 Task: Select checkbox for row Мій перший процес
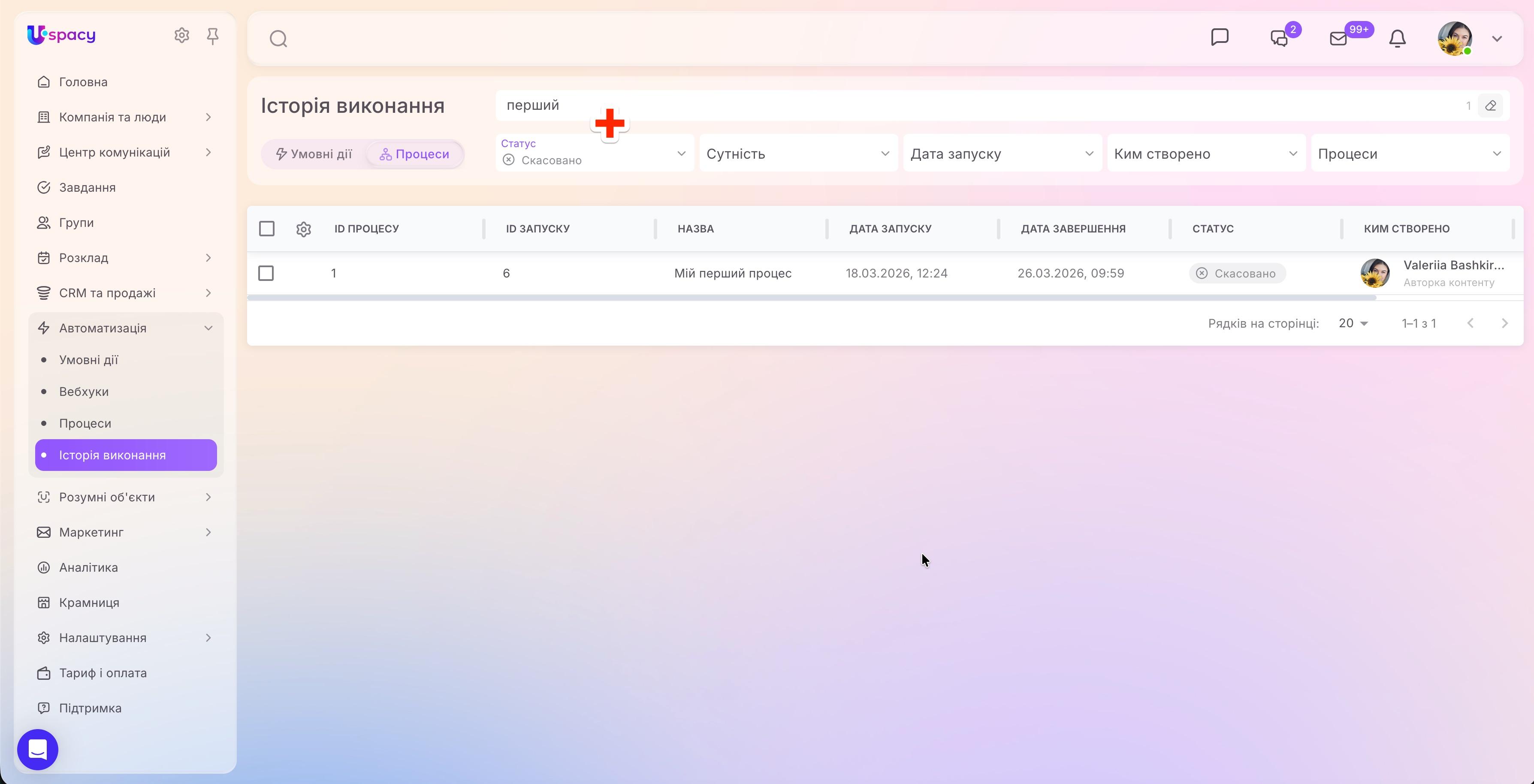coord(266,274)
